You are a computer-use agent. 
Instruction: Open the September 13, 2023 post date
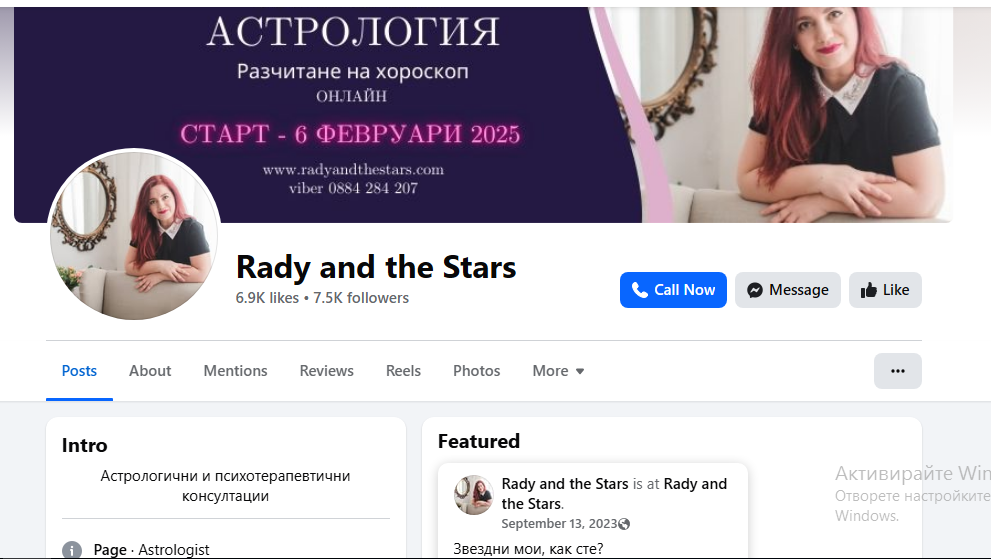[x=559, y=524]
